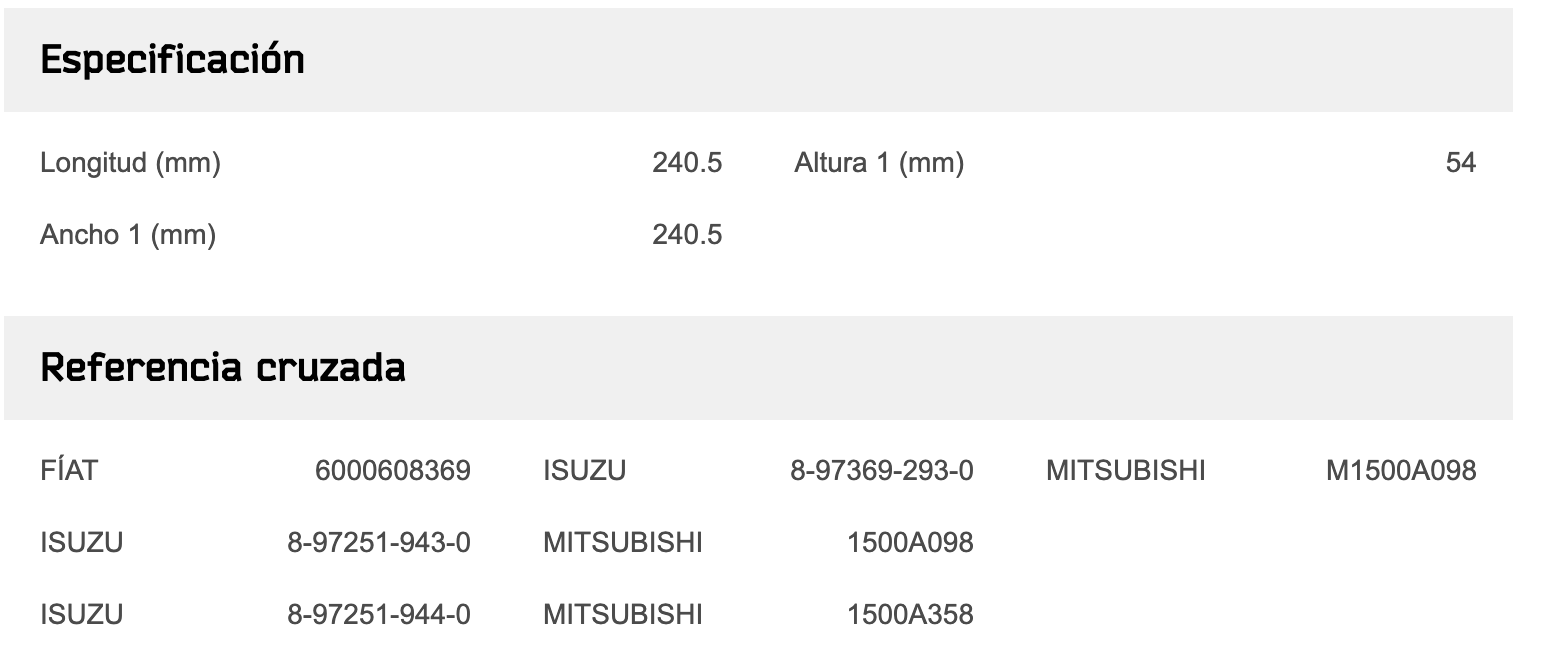This screenshot has height=664, width=1544.
Task: Select the Altura 1 (mm) label
Action: tap(879, 162)
